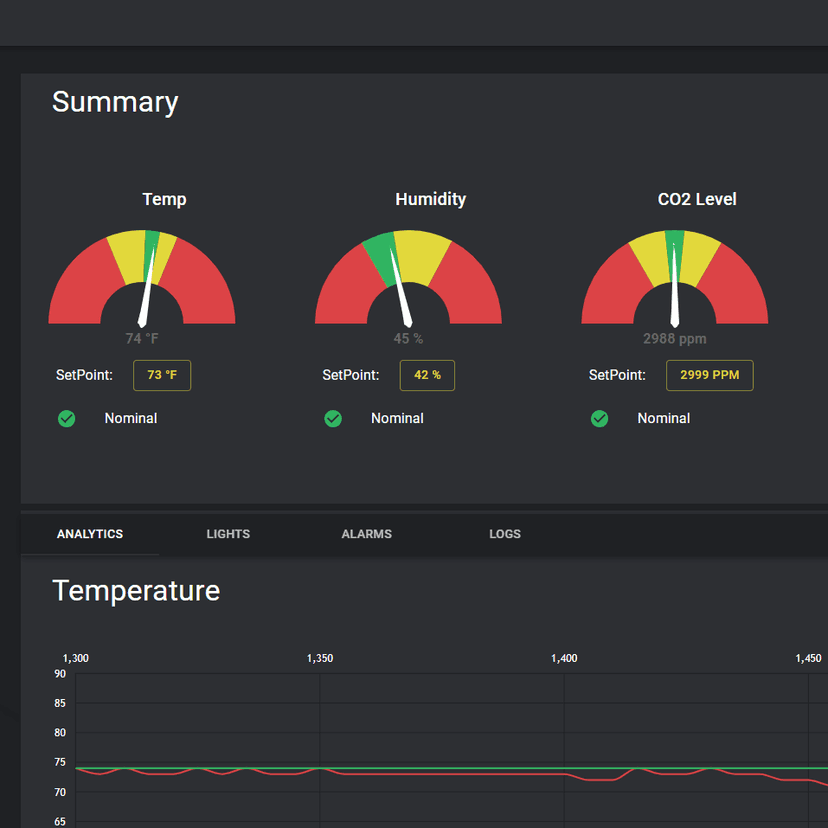Click the Nominal status under Temp
The width and height of the screenshot is (828, 828).
[131, 418]
